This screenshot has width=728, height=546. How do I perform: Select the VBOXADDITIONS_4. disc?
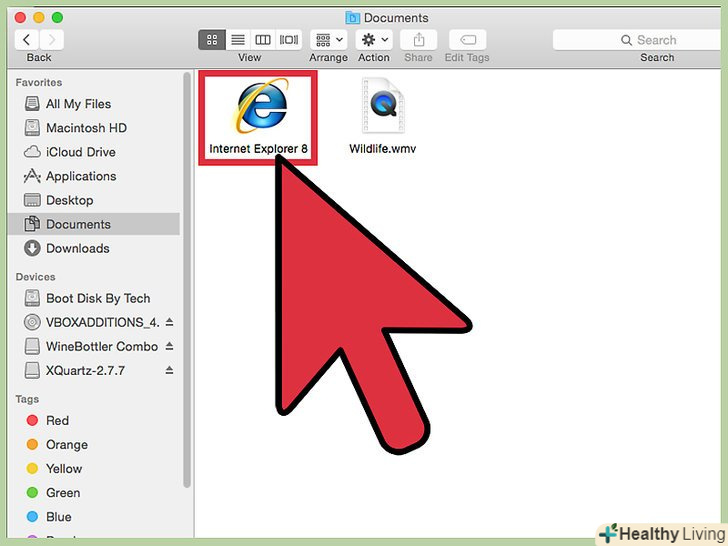point(91,322)
